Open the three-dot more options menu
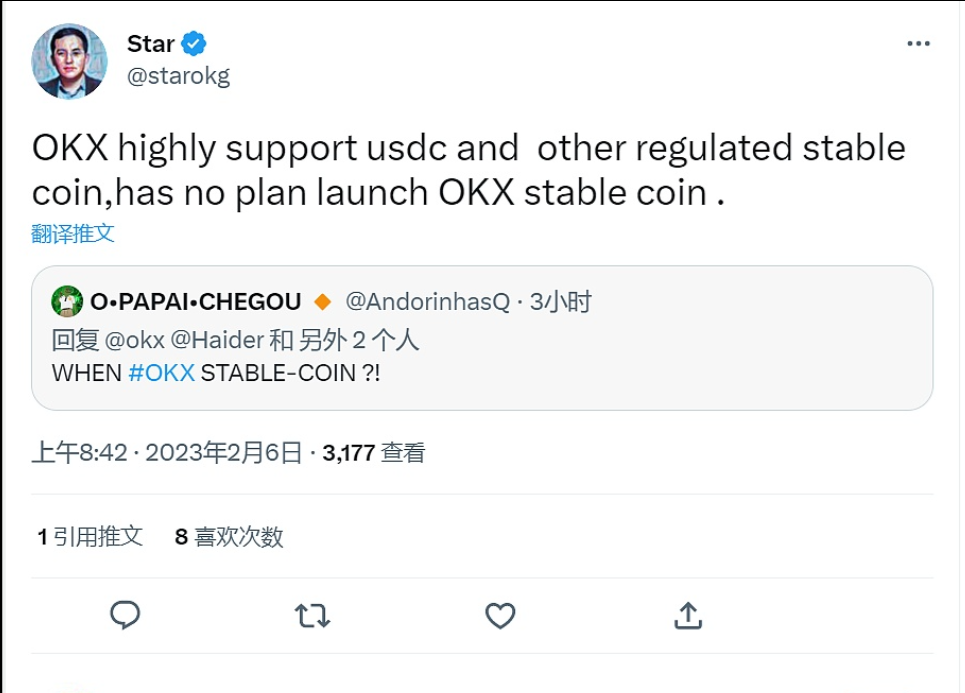965x693 pixels. pos(918,45)
